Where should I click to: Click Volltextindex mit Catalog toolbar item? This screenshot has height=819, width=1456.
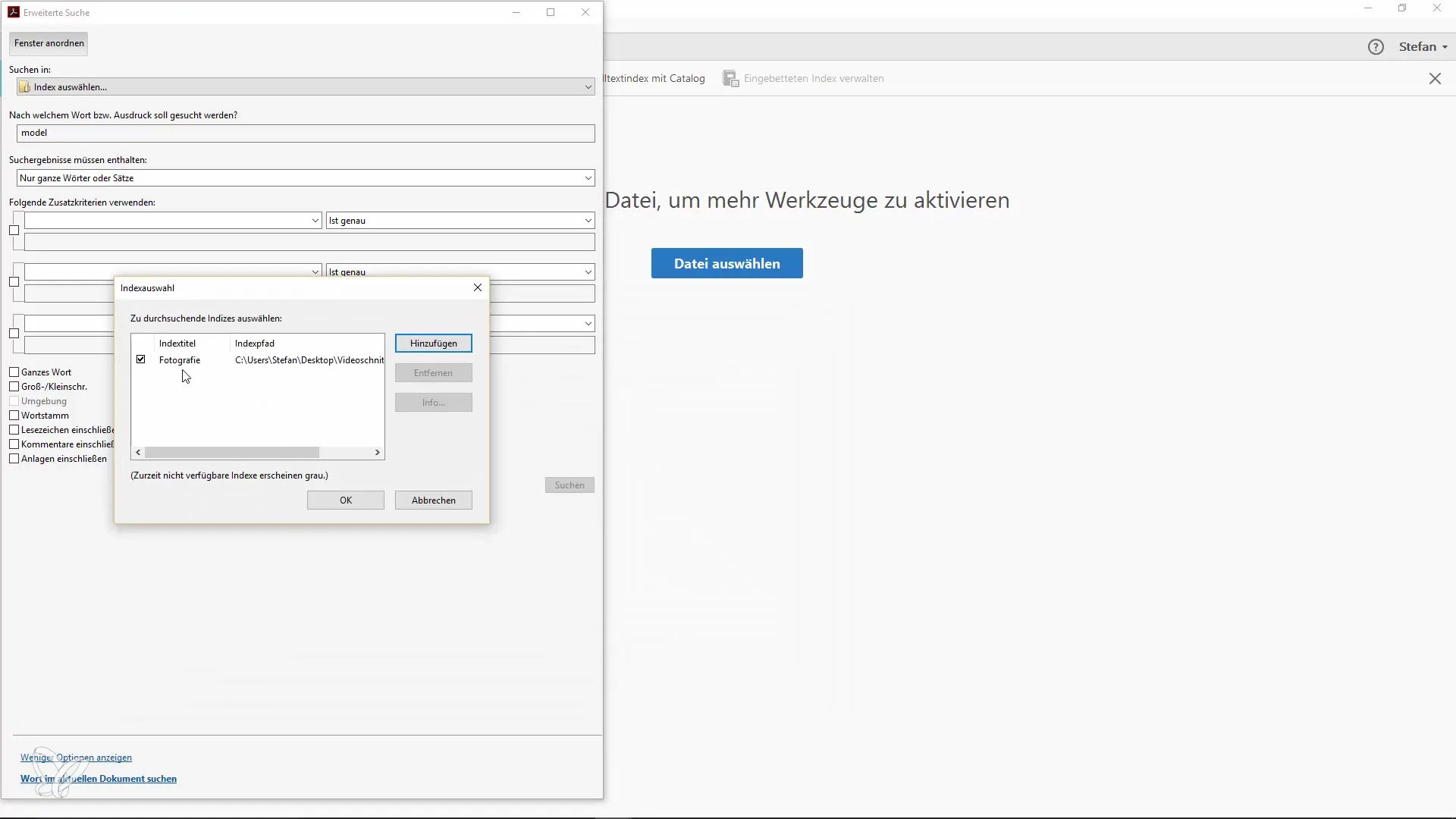click(654, 78)
